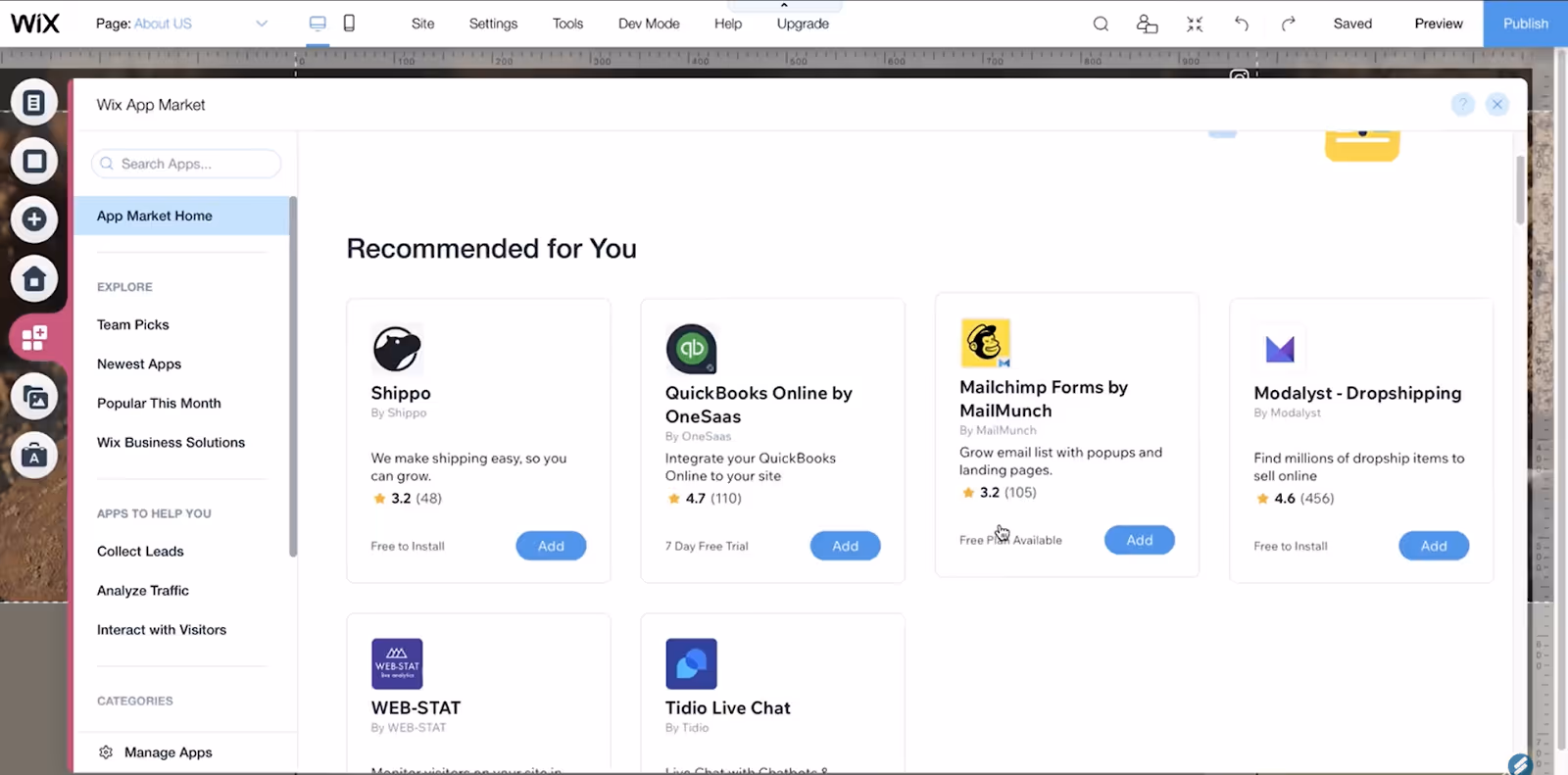Open the Ascend business tools bag icon
The height and width of the screenshot is (775, 1568).
(34, 456)
